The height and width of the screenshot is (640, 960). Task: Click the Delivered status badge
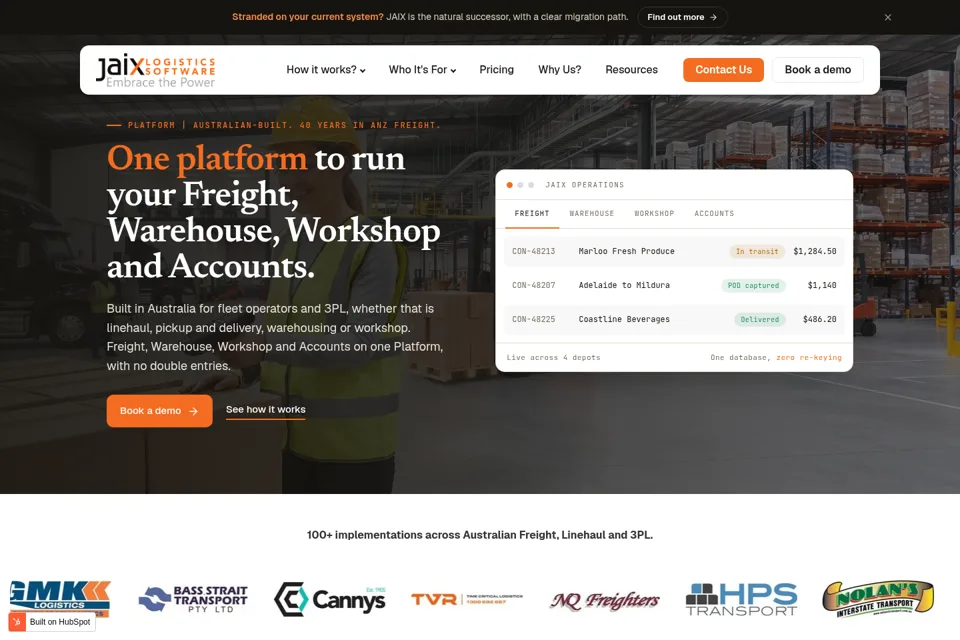[x=759, y=319]
